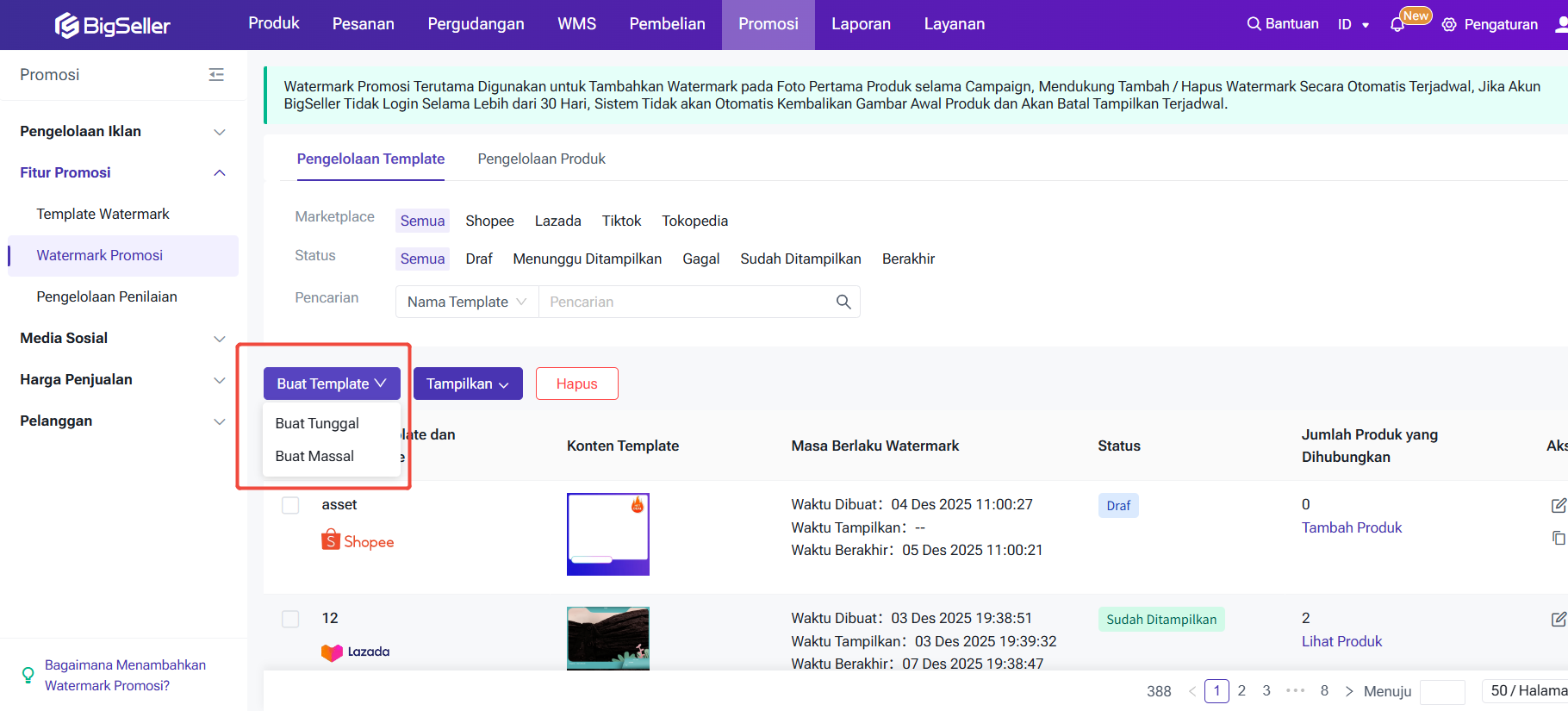Click copy icon for asset template
1568x711 pixels.
click(x=1558, y=538)
